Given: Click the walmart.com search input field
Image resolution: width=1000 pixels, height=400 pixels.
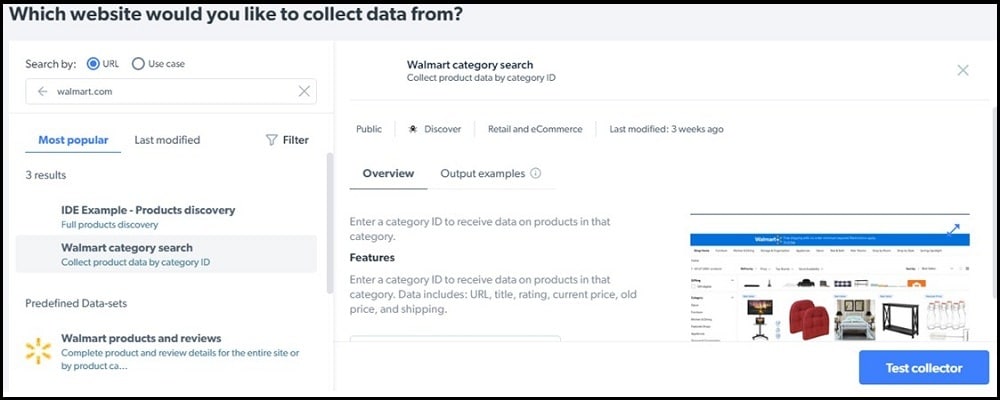Looking at the screenshot, I should coord(171,91).
